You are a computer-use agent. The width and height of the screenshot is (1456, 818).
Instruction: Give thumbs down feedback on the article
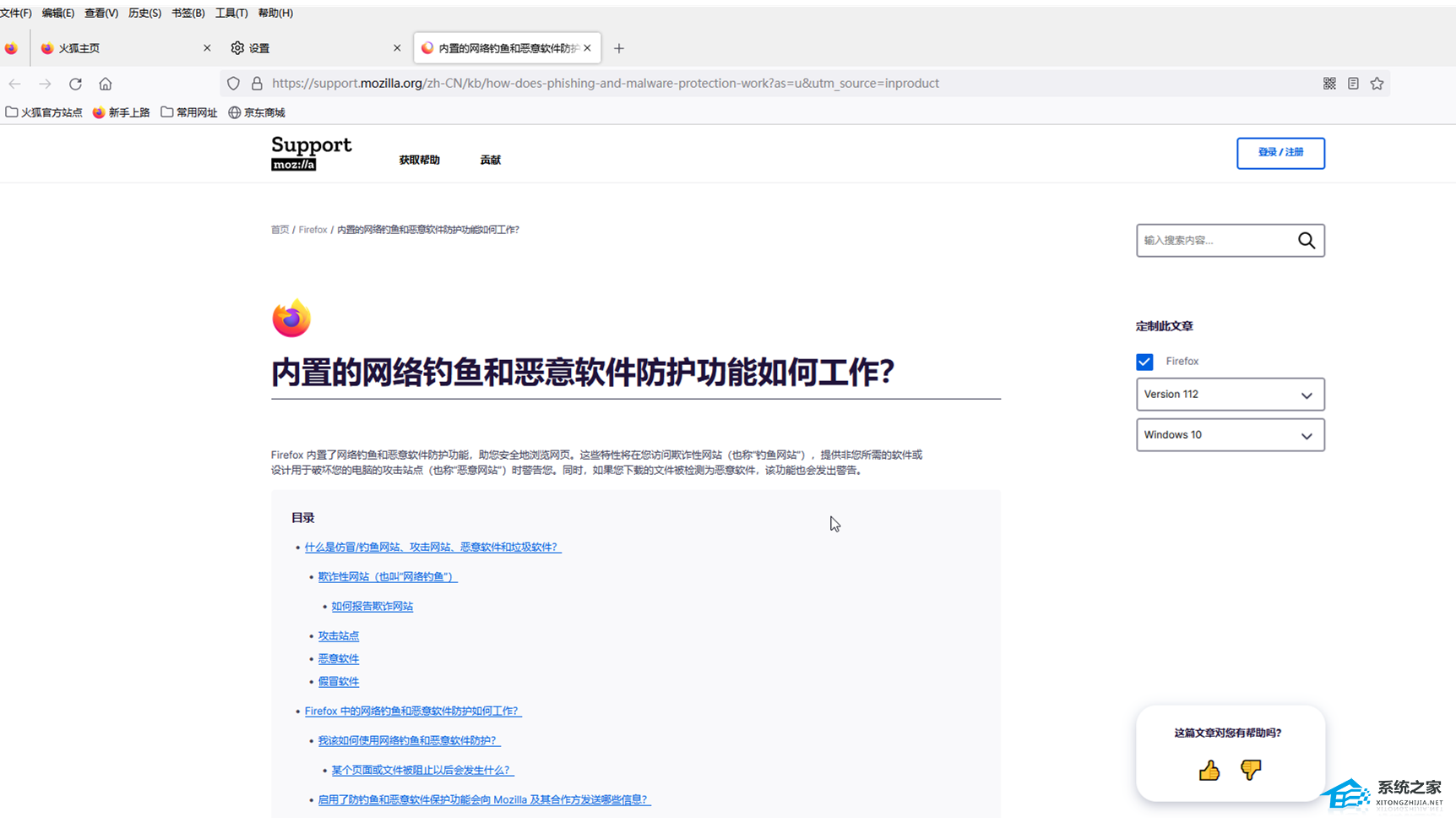tap(1251, 770)
